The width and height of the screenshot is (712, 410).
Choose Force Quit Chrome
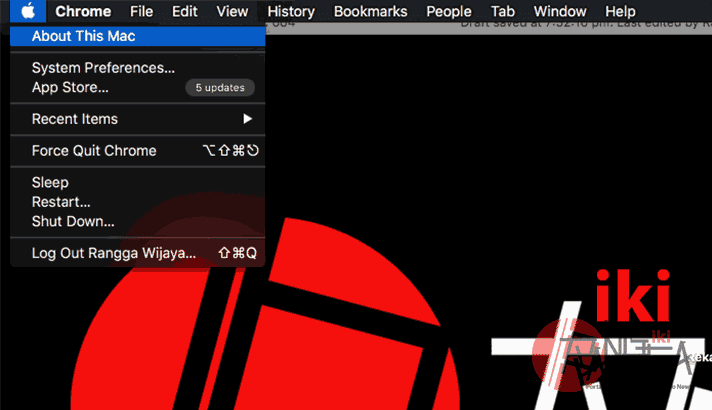(138, 151)
